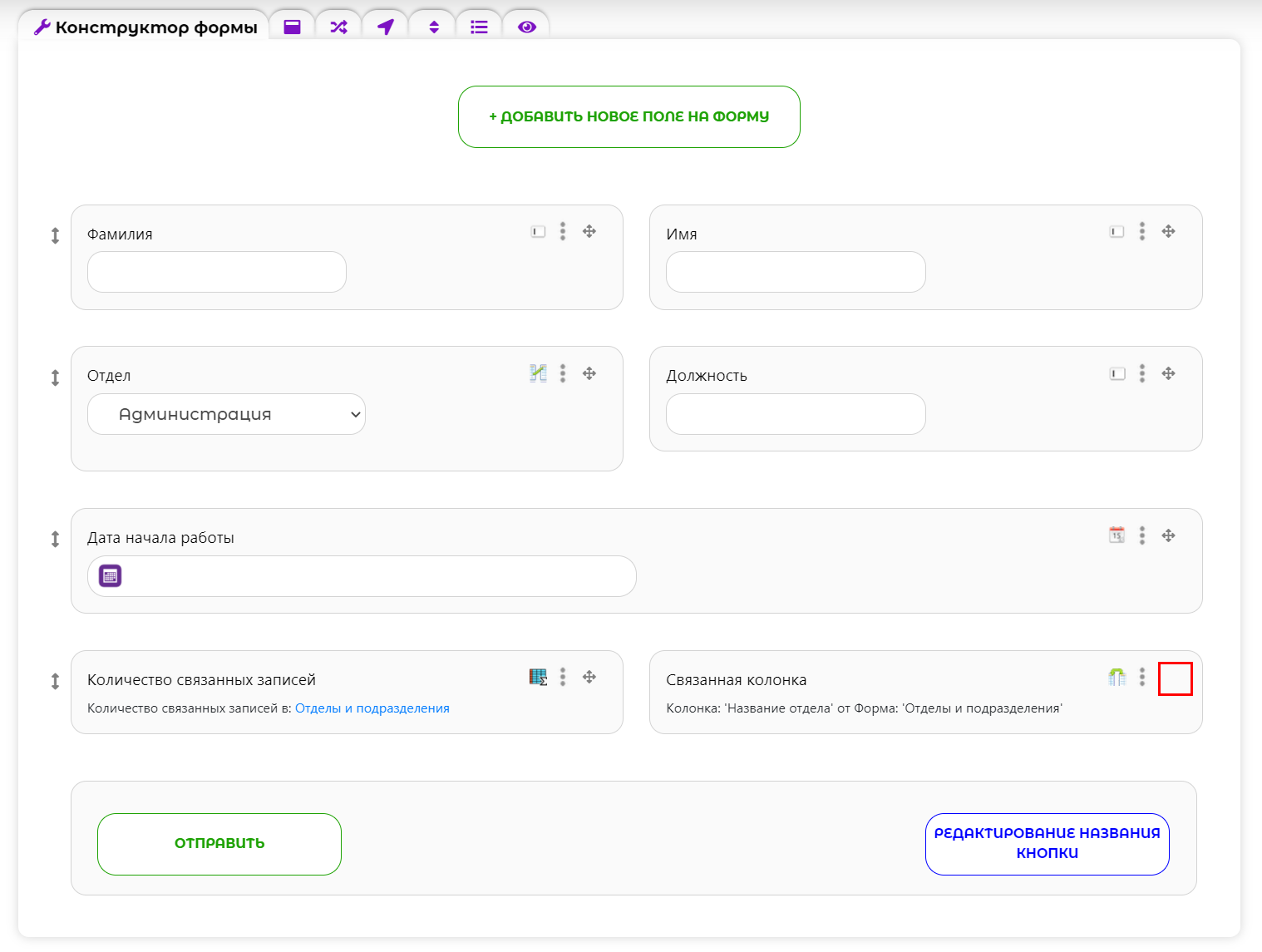Open the location arrow tab

(386, 27)
